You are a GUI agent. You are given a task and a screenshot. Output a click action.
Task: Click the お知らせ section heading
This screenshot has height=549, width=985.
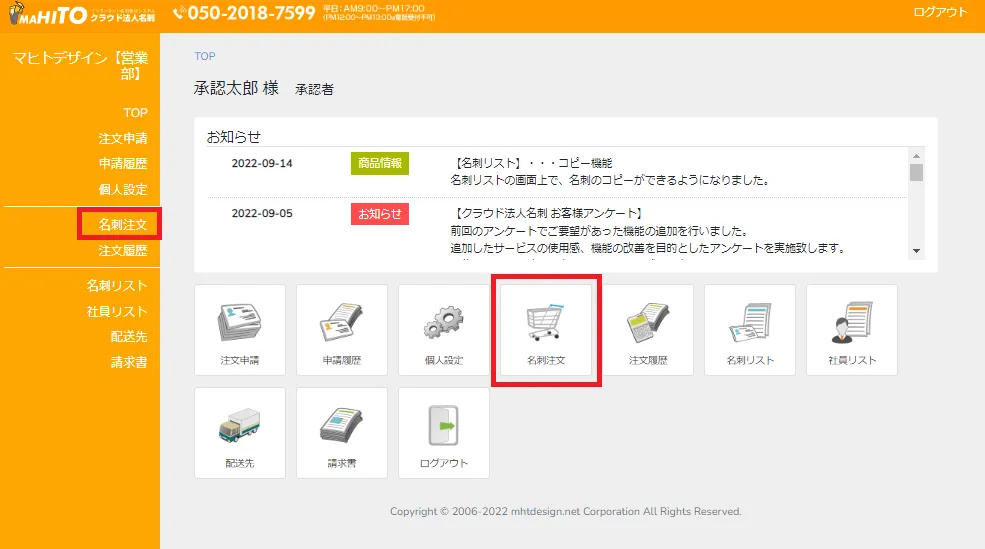[x=234, y=137]
